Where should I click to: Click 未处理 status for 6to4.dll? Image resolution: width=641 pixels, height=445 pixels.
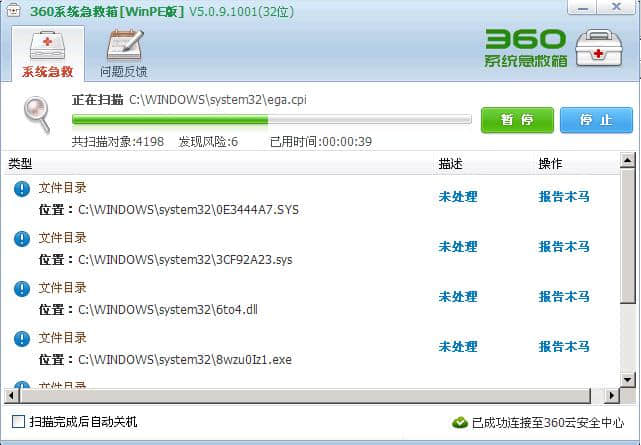pyautogui.click(x=458, y=296)
